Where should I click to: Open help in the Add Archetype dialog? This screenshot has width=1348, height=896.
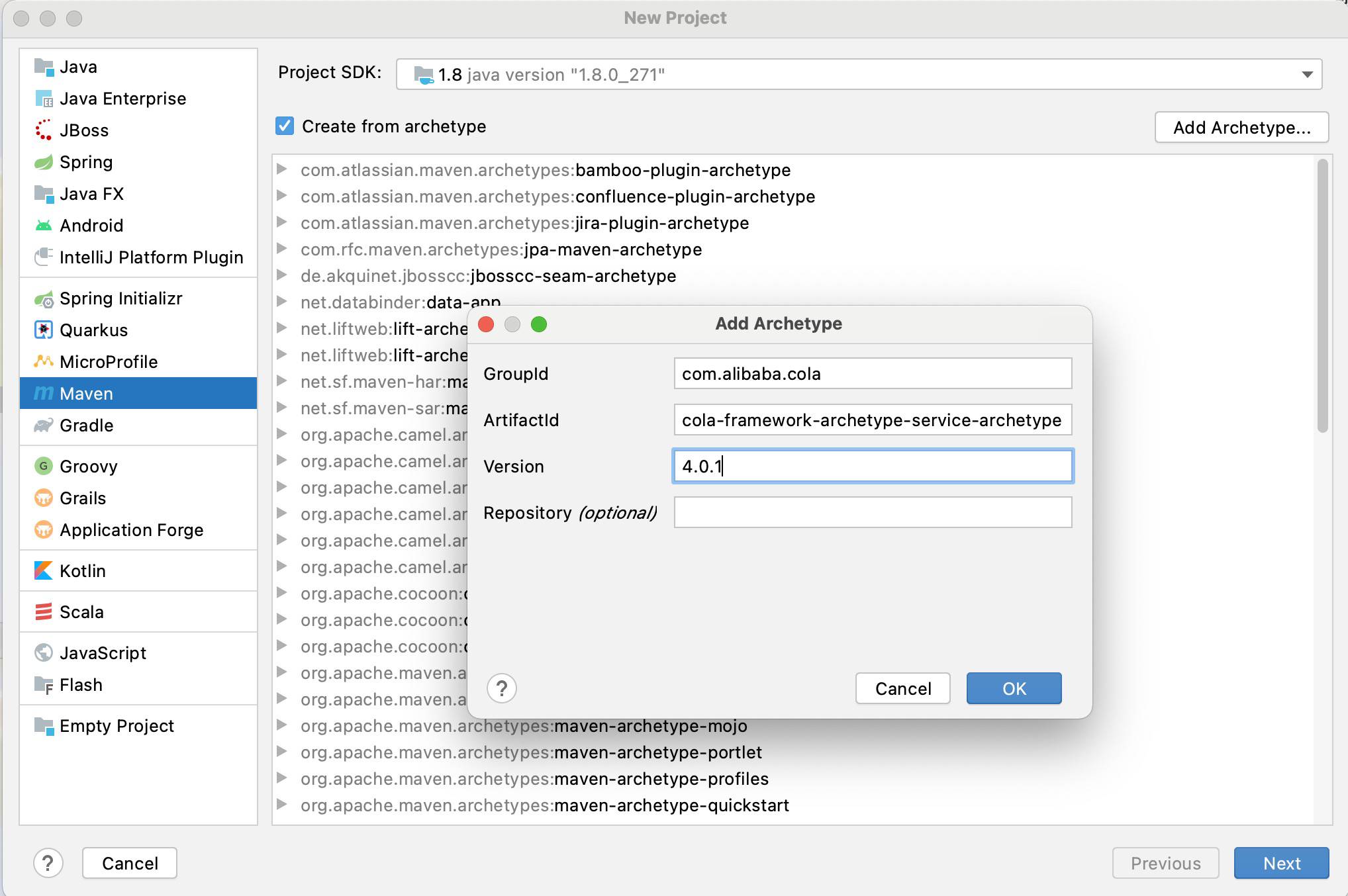[502, 688]
